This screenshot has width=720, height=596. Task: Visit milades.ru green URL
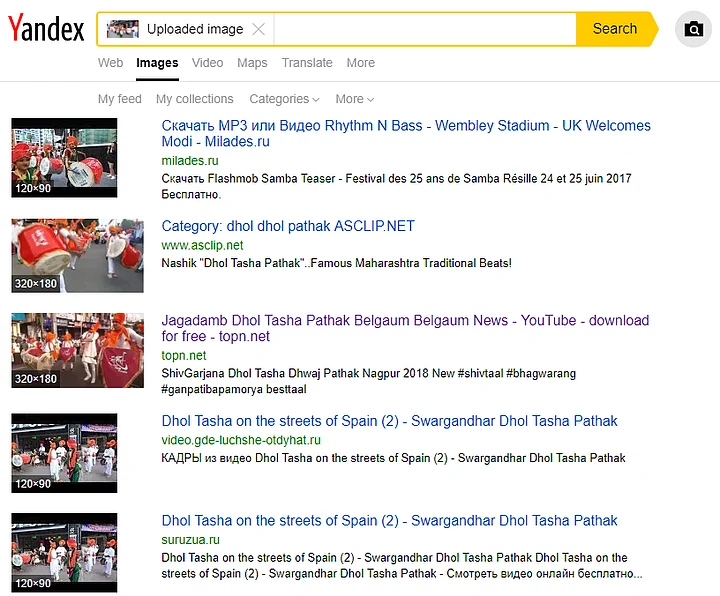point(190,161)
